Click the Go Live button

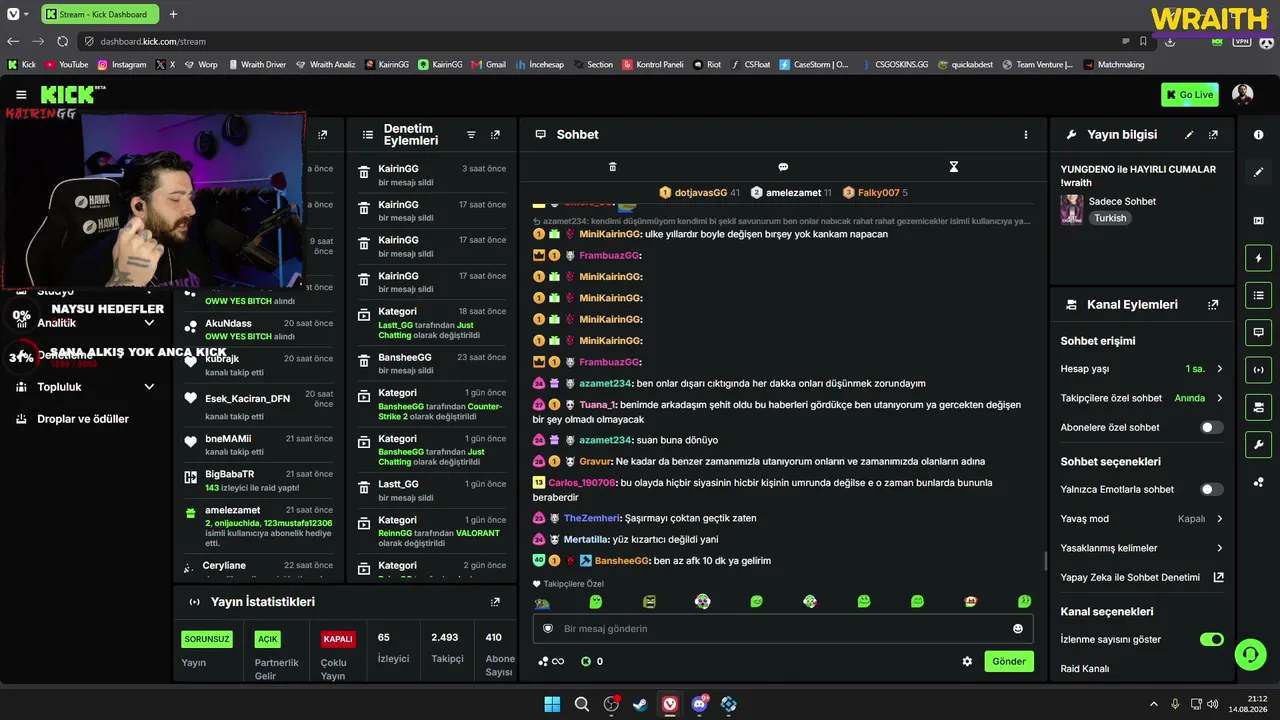tap(1189, 95)
